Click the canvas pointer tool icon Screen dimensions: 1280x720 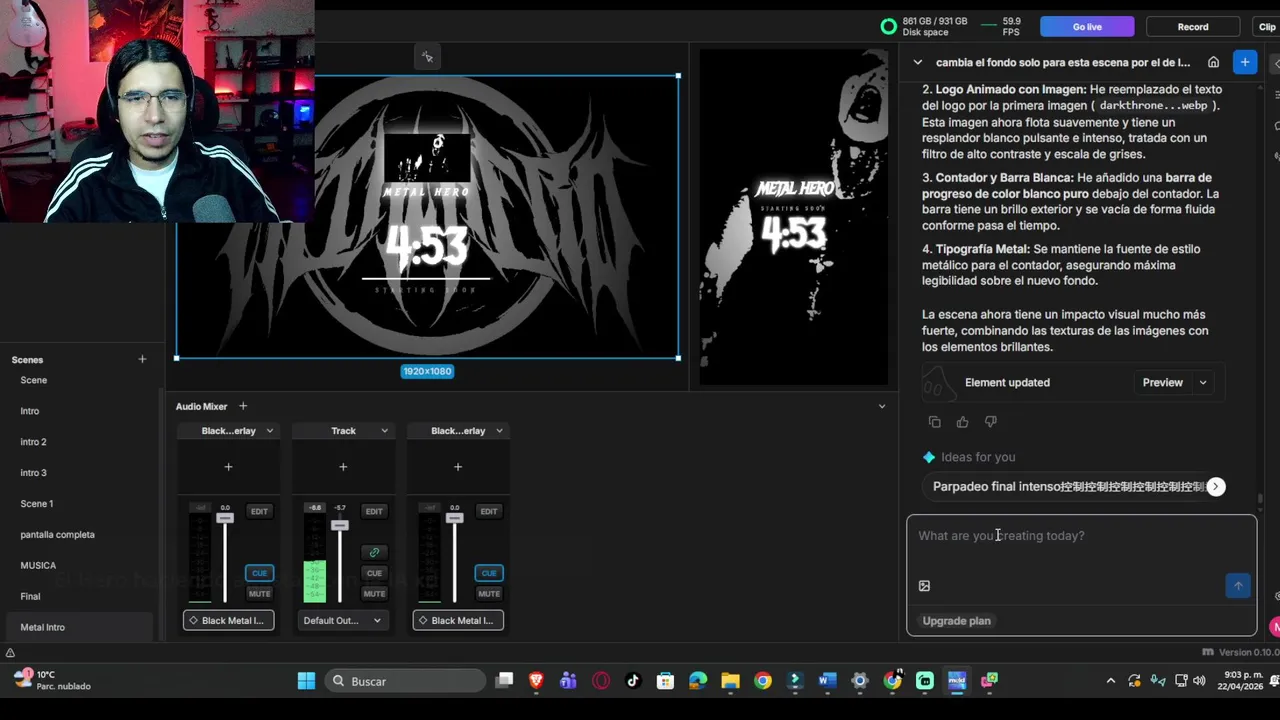427,57
